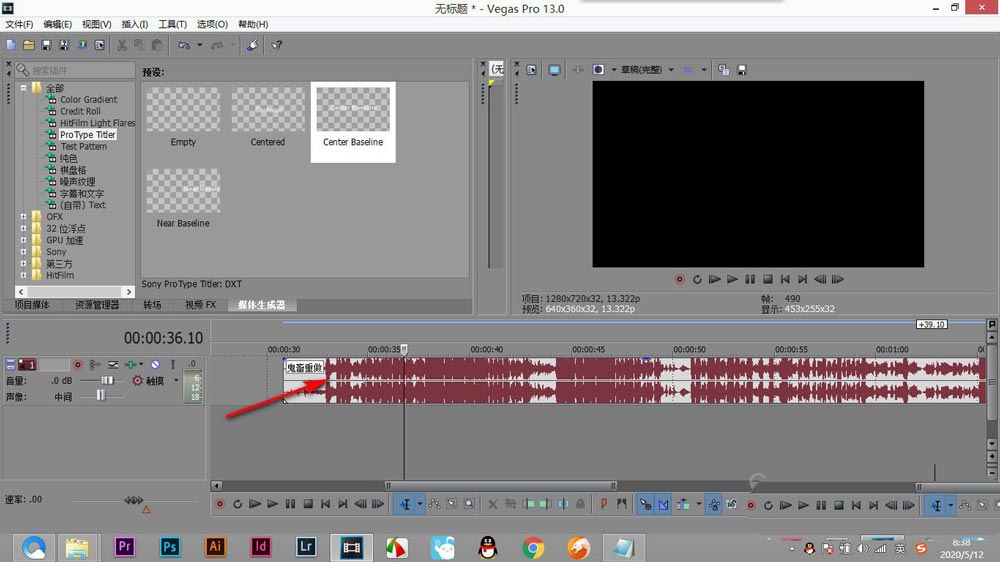
Task: Open a project with the folder icon
Action: pyautogui.click(x=29, y=45)
